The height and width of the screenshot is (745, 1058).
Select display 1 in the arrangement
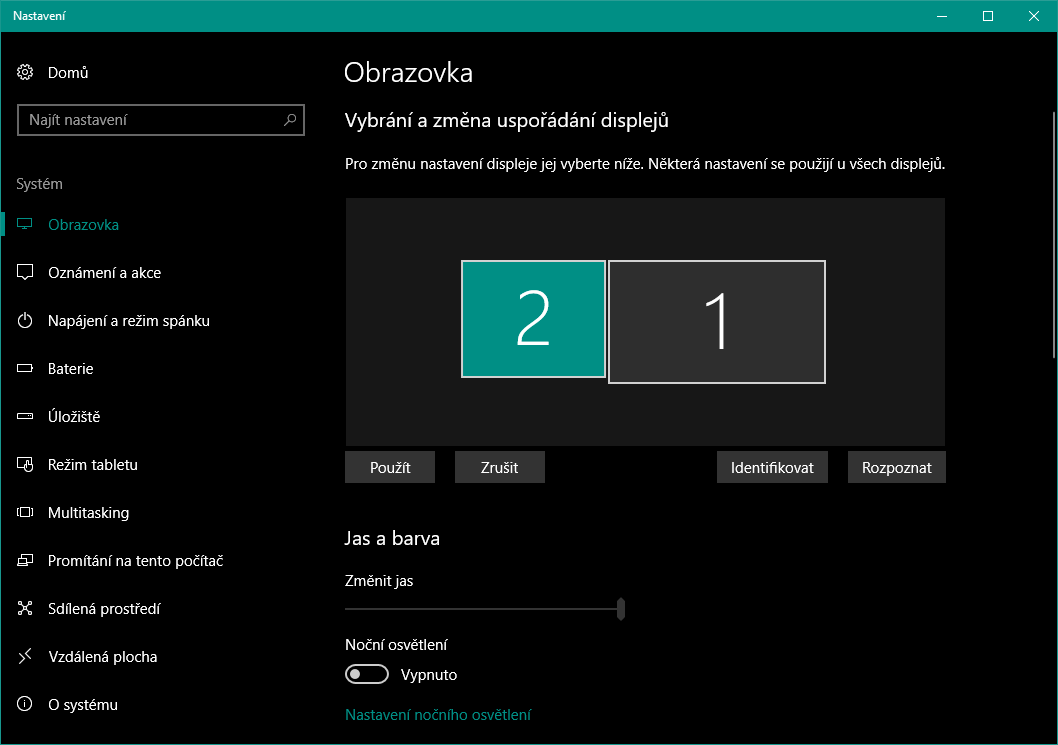717,322
